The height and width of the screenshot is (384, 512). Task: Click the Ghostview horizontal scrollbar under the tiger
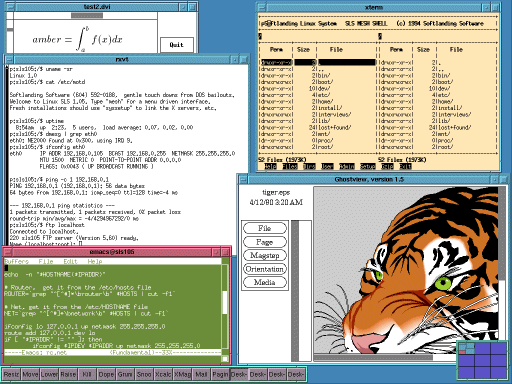(x=406, y=358)
